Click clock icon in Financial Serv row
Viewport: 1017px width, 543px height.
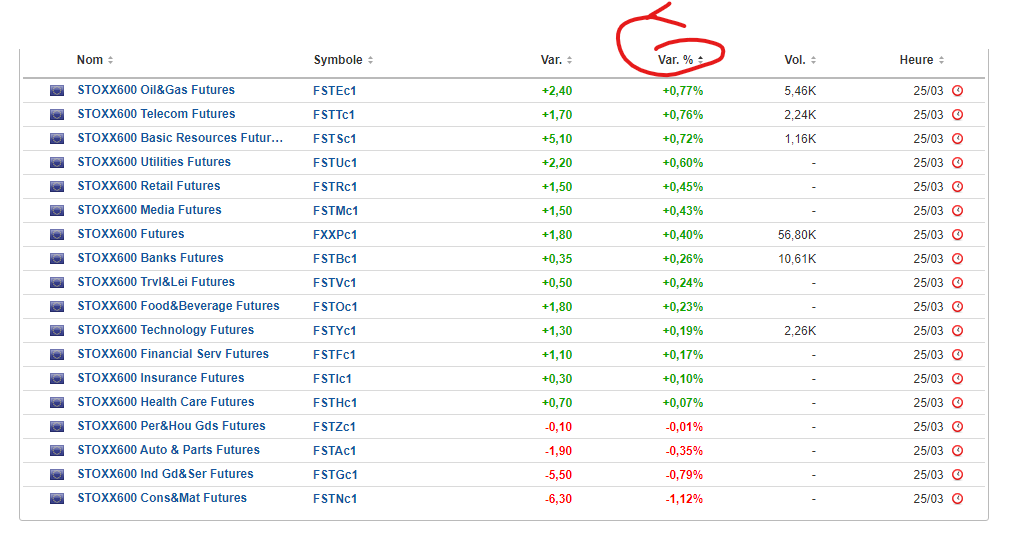[x=957, y=355]
